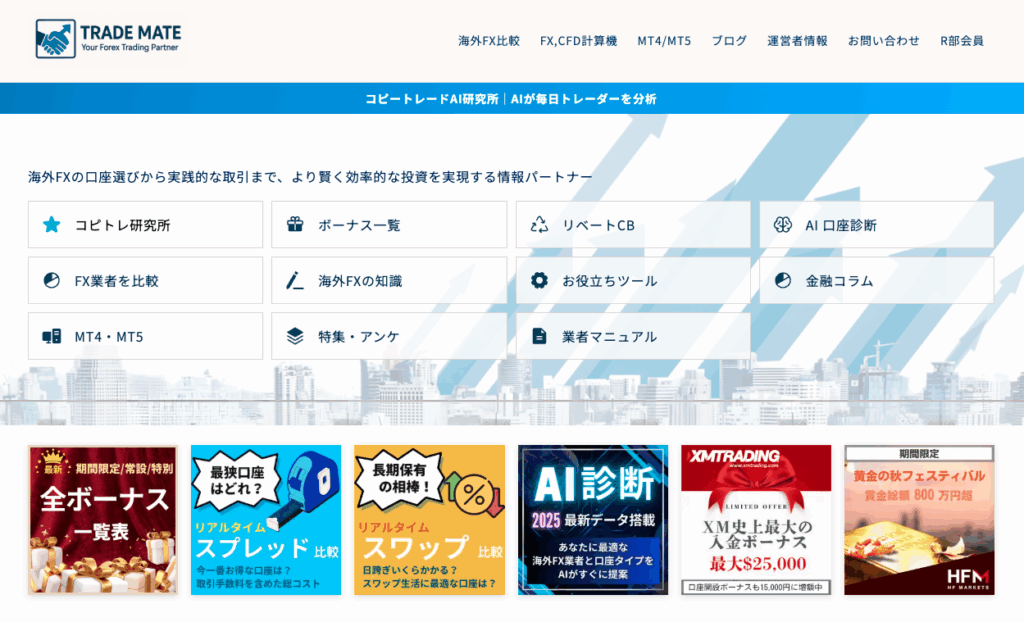This screenshot has height=622, width=1024.
Task: Click the brain icon for AI 口座診断
Action: [x=783, y=225]
